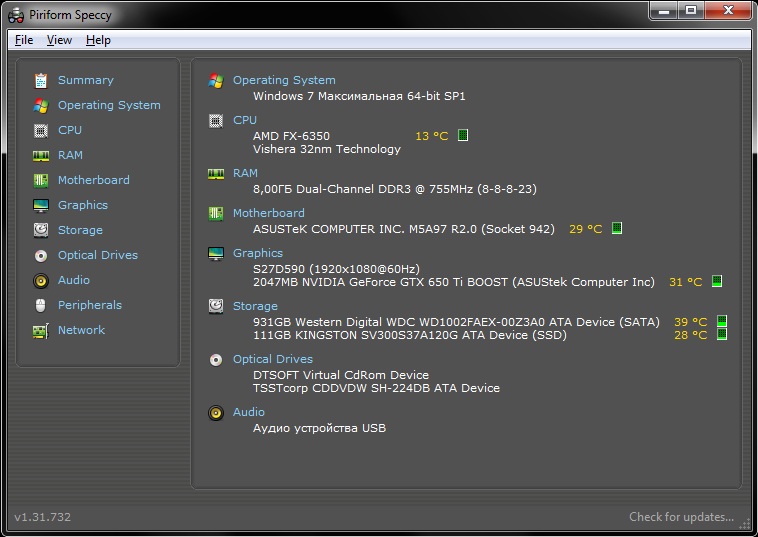This screenshot has height=537, width=758.
Task: Select Storage in the sidebar
Action: point(80,231)
